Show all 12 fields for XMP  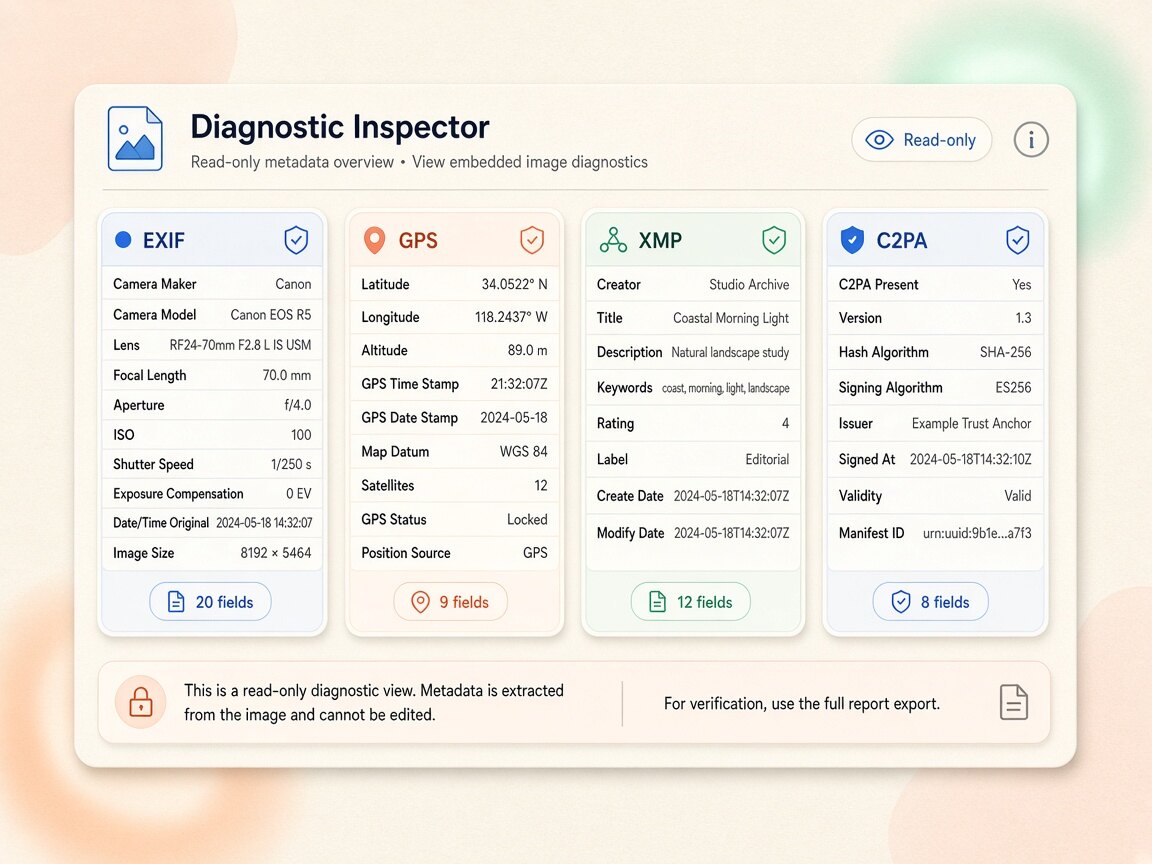tap(691, 602)
